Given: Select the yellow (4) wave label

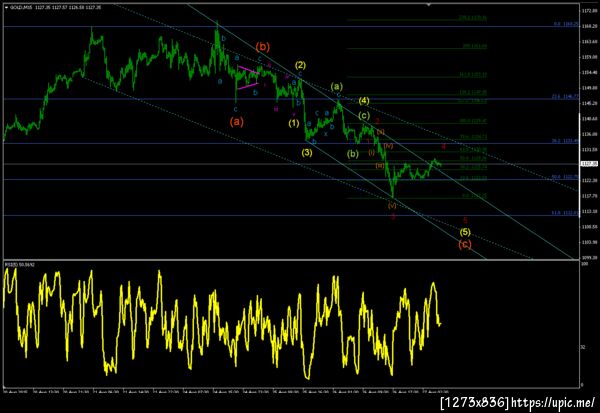Looking at the screenshot, I should pyautogui.click(x=364, y=101).
